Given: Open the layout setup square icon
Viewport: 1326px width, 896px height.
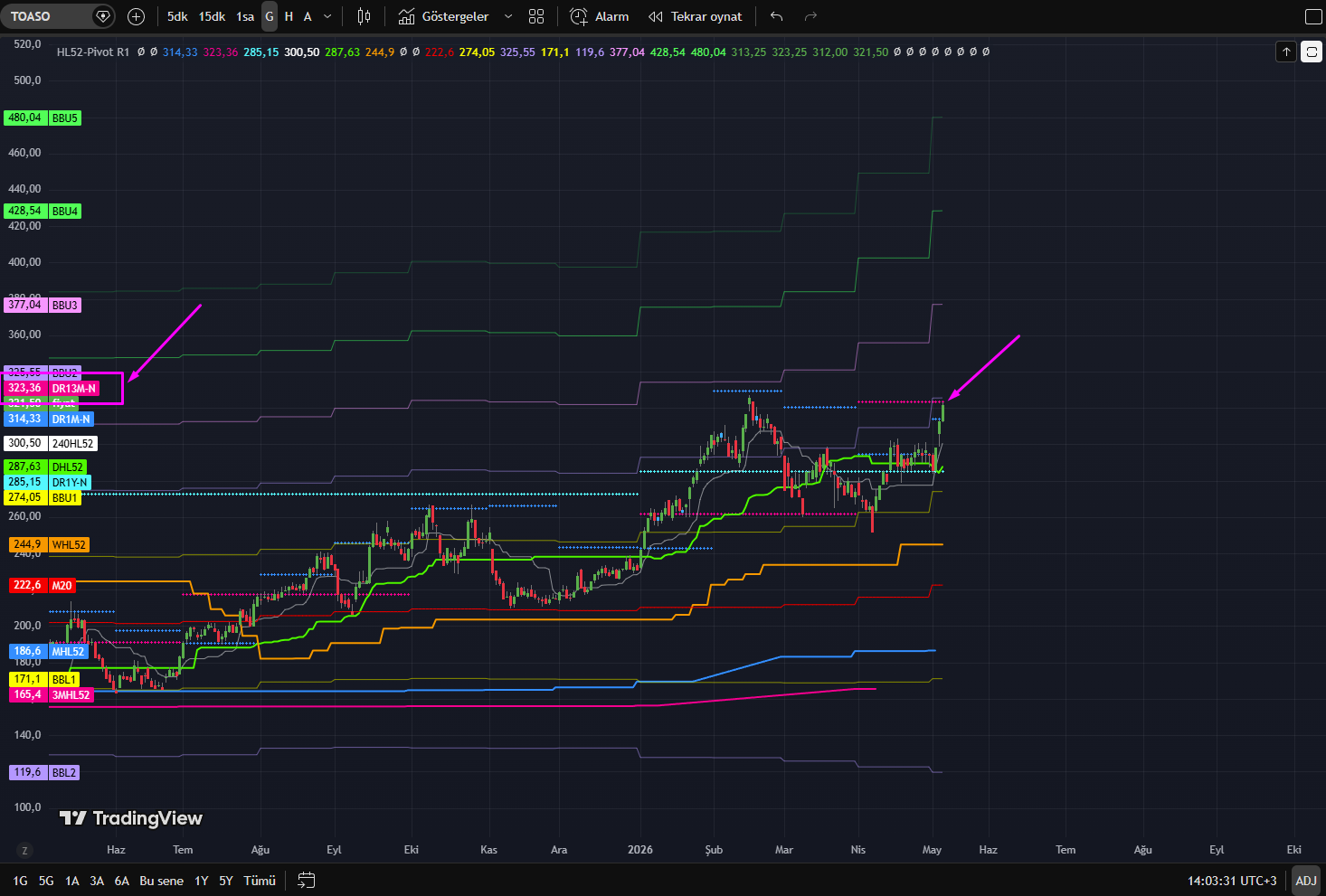Looking at the screenshot, I should click(x=1313, y=16).
